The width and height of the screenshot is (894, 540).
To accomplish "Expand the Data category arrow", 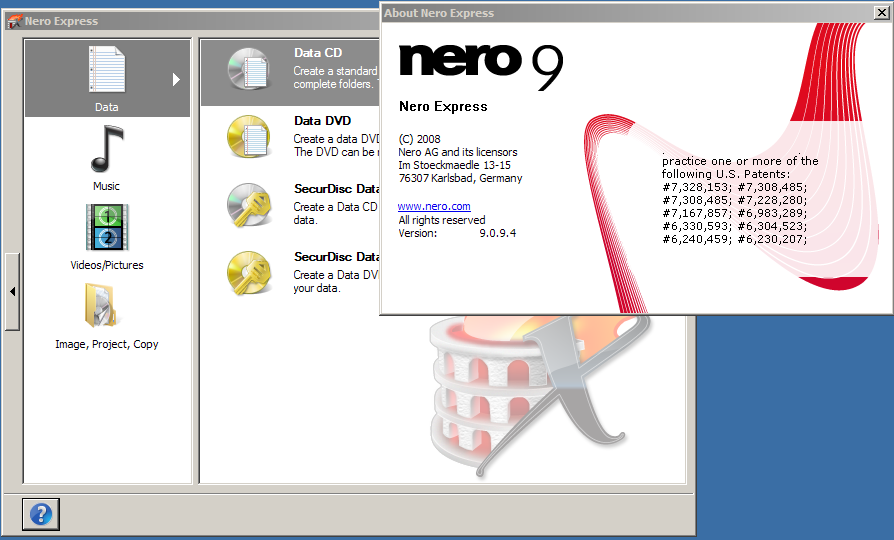I will pos(176,79).
